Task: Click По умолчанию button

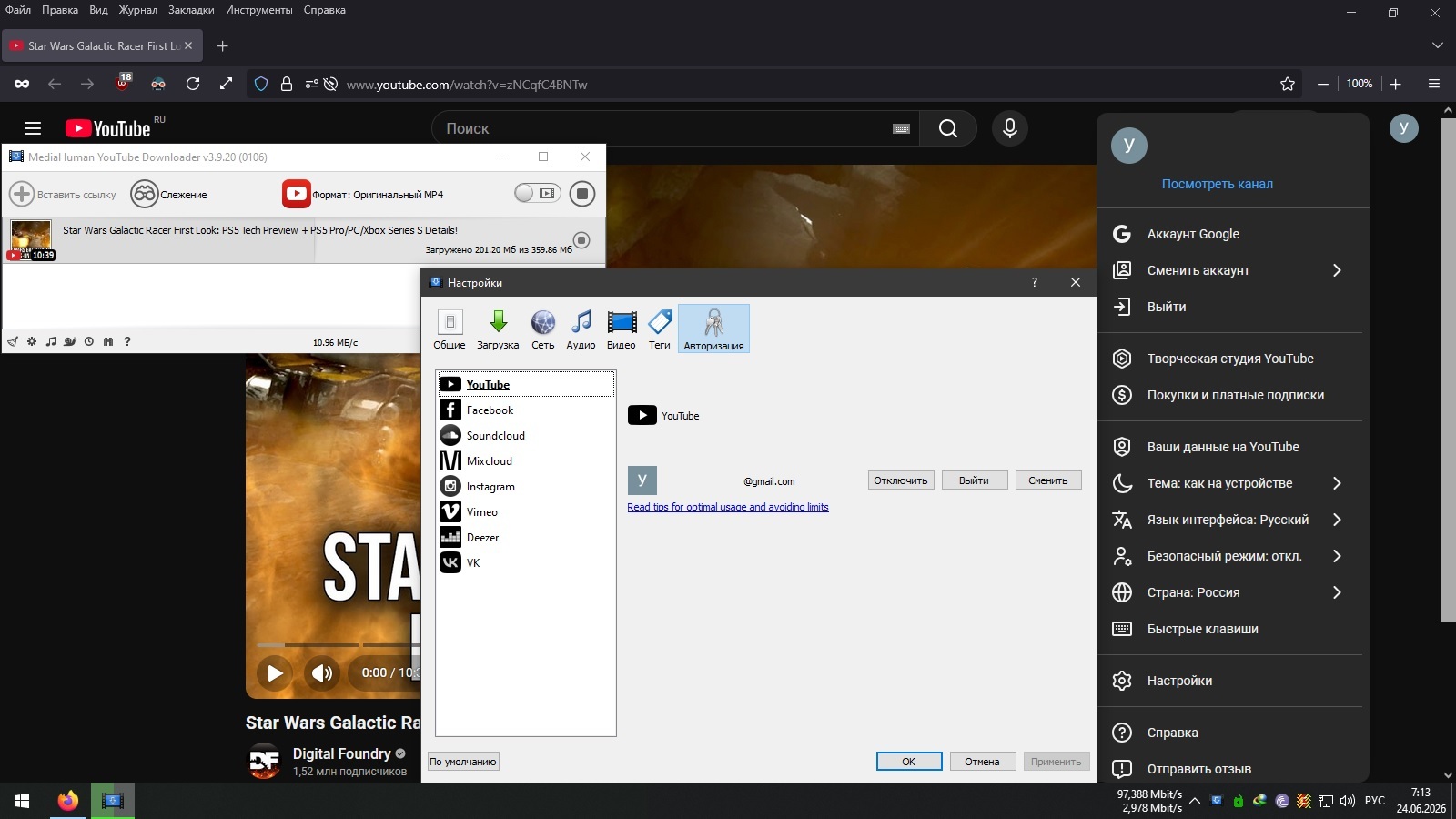Action: coord(463,762)
